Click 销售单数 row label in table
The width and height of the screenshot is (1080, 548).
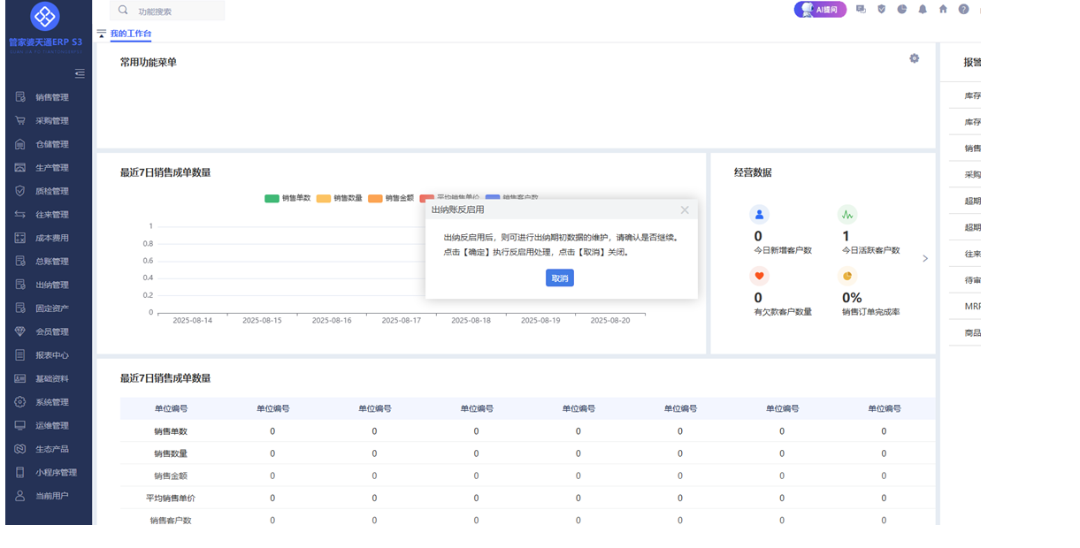pos(171,432)
